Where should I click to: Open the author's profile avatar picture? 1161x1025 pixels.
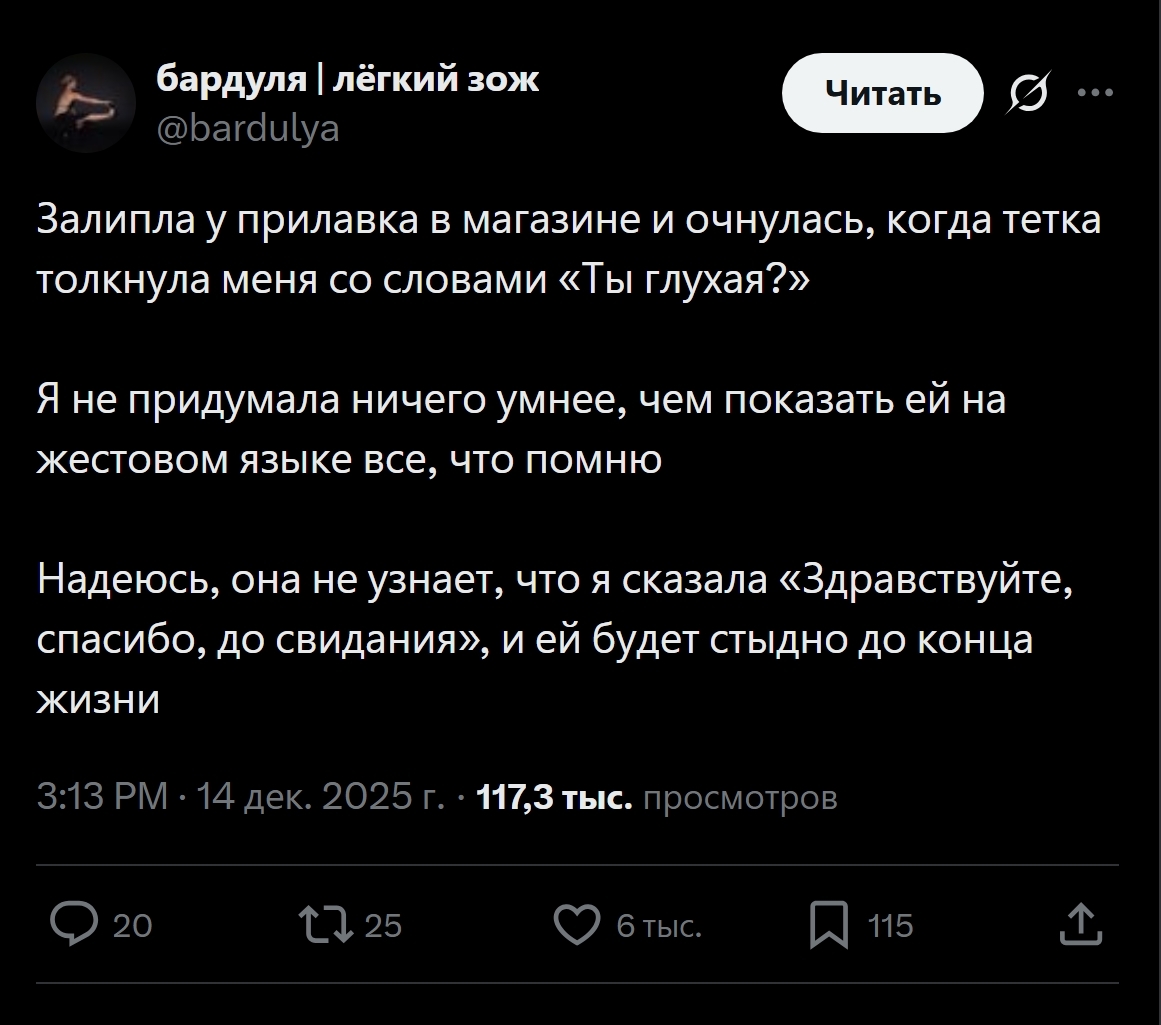86,103
